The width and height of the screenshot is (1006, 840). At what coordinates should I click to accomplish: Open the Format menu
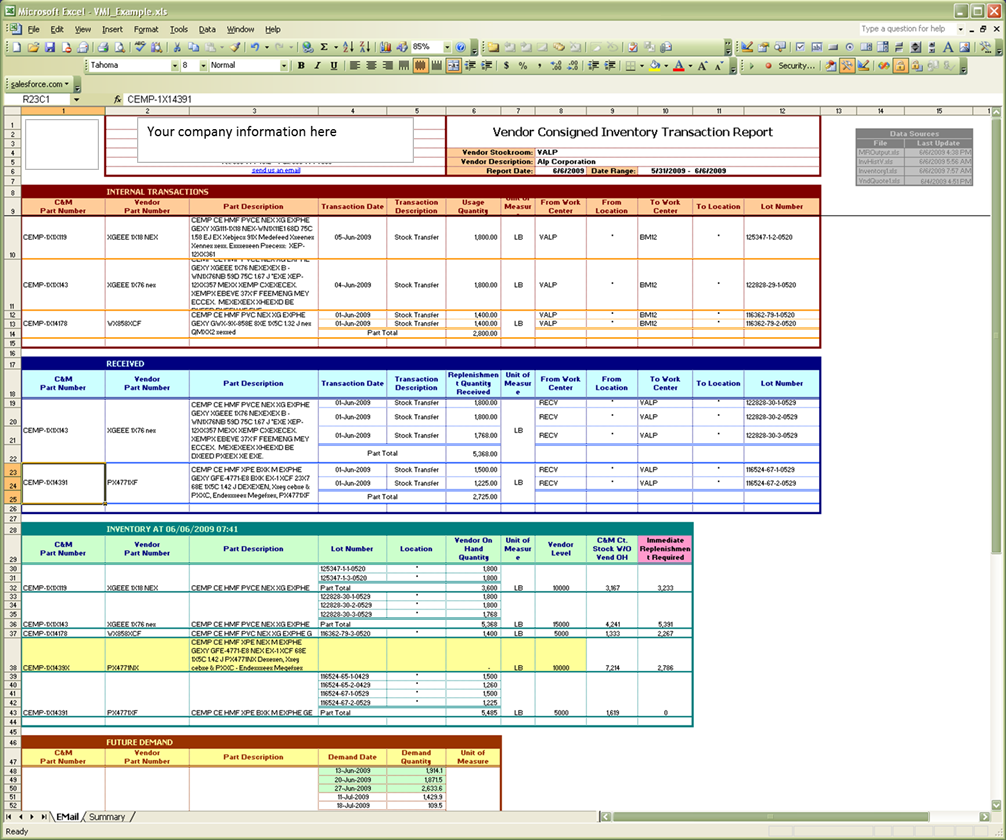[x=146, y=30]
